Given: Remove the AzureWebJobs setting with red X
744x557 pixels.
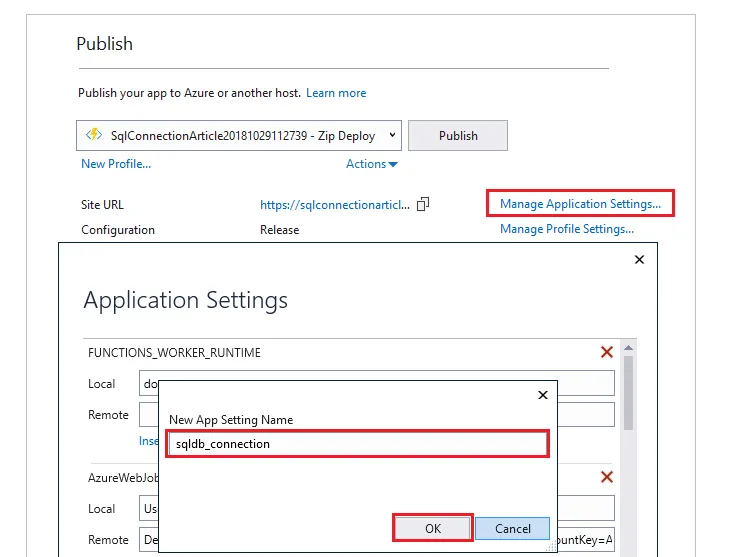Looking at the screenshot, I should point(606,478).
